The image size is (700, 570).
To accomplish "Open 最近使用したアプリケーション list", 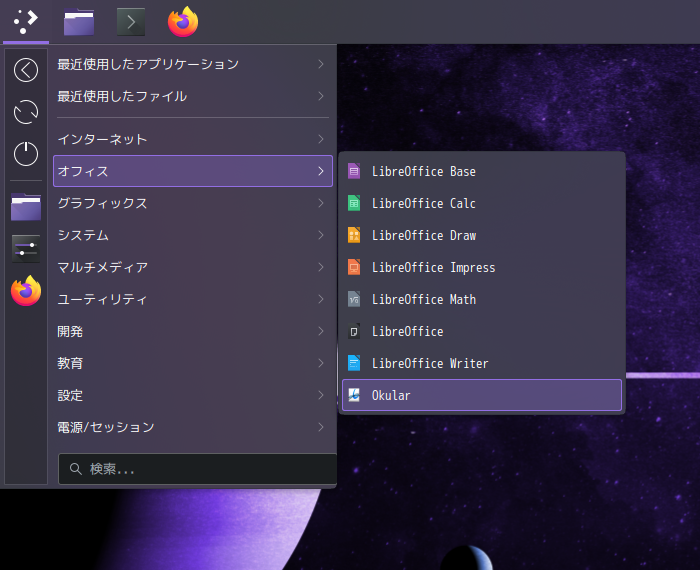I will coord(193,64).
